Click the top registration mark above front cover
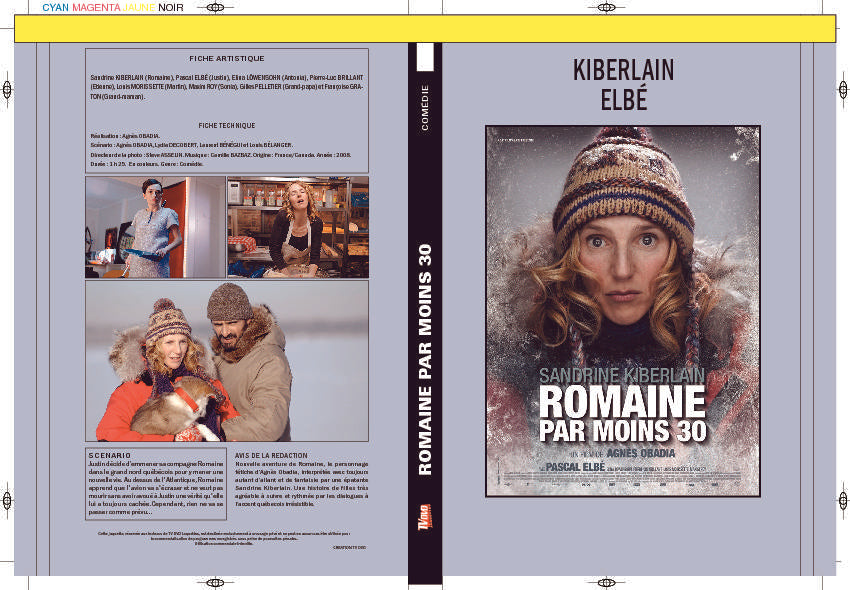 point(606,8)
